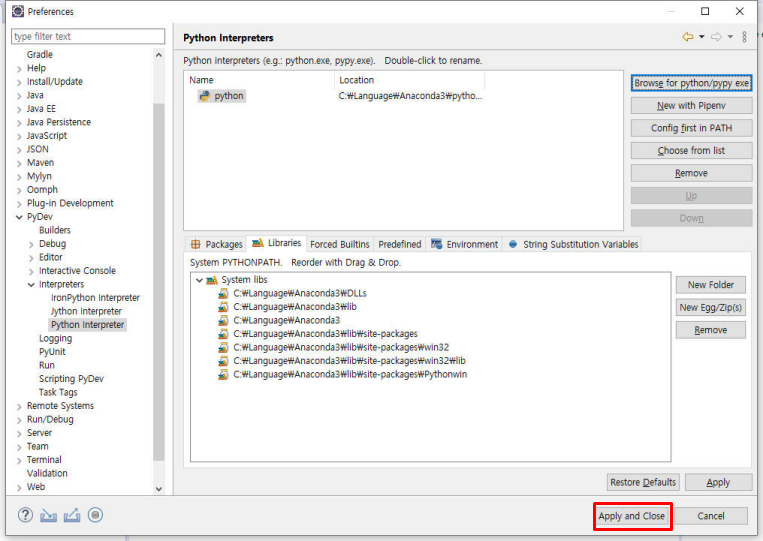The height and width of the screenshot is (541, 763).
Task: Expand the Editor node under PyDev
Action: (x=31, y=258)
